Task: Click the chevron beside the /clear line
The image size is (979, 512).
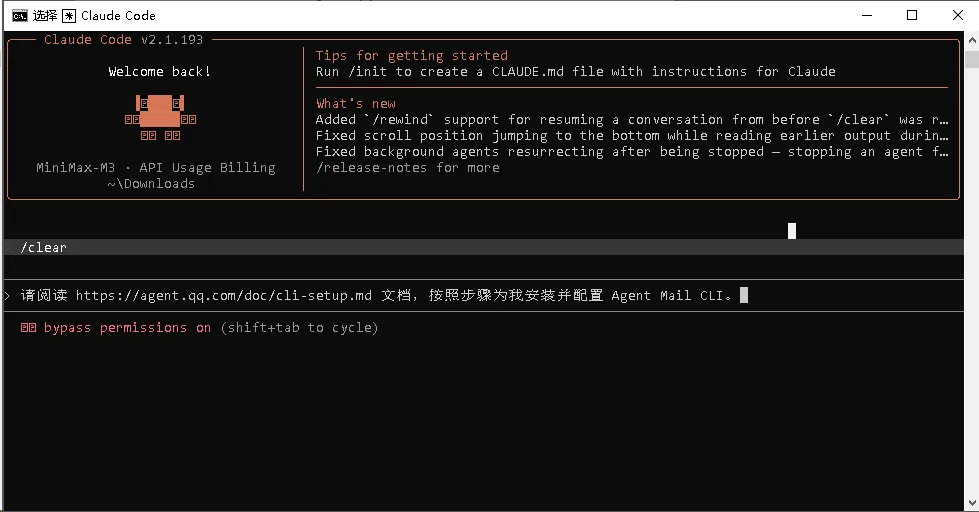Action: tap(7, 248)
